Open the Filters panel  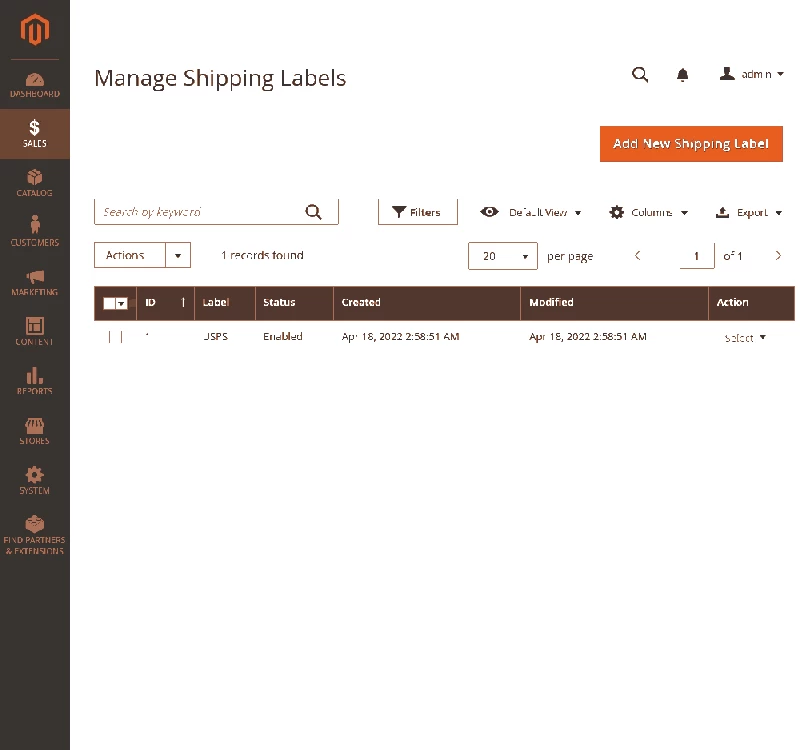click(x=417, y=212)
